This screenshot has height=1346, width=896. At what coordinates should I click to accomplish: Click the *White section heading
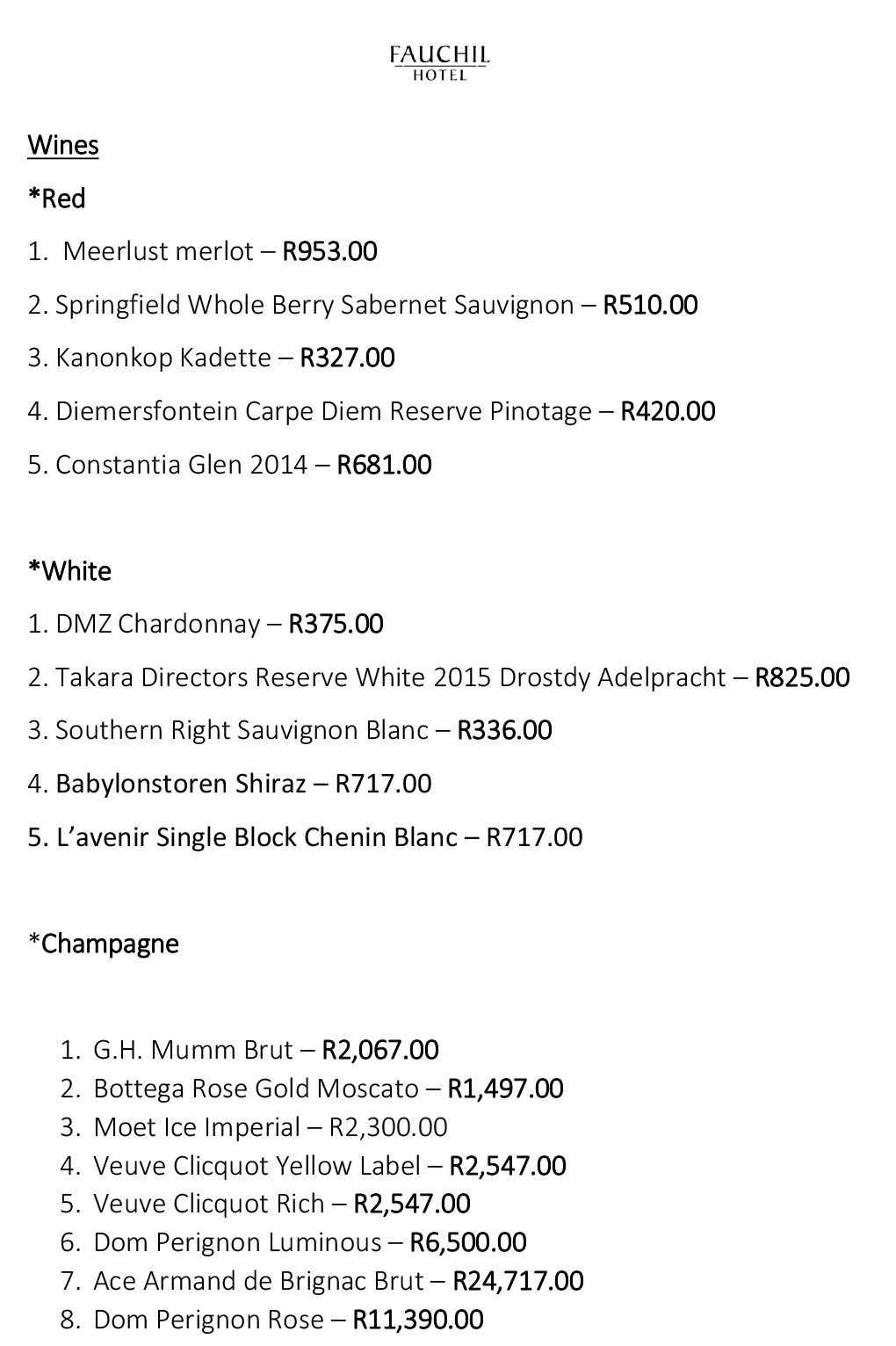pos(69,571)
